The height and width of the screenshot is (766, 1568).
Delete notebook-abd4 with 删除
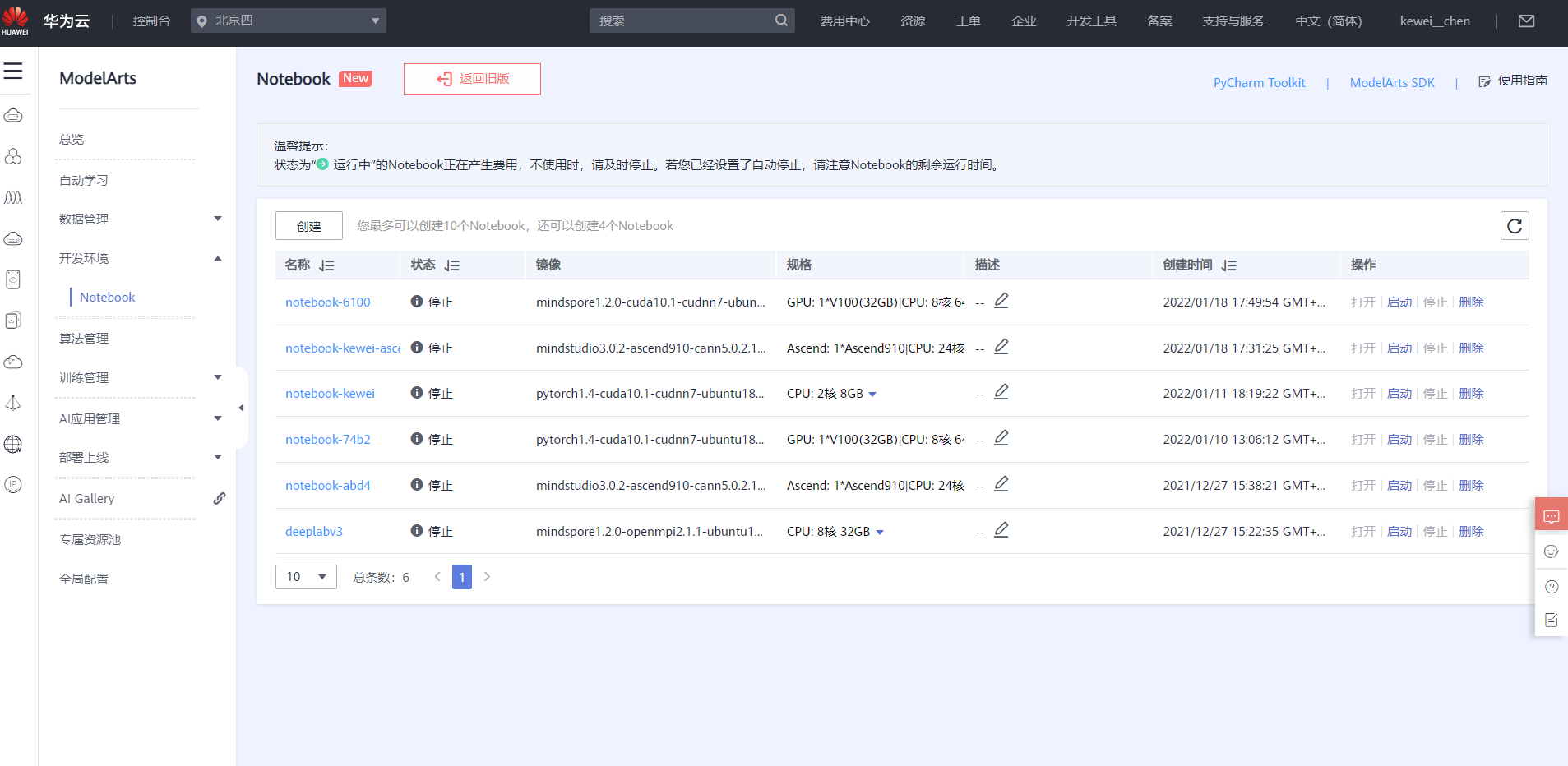(1471, 486)
